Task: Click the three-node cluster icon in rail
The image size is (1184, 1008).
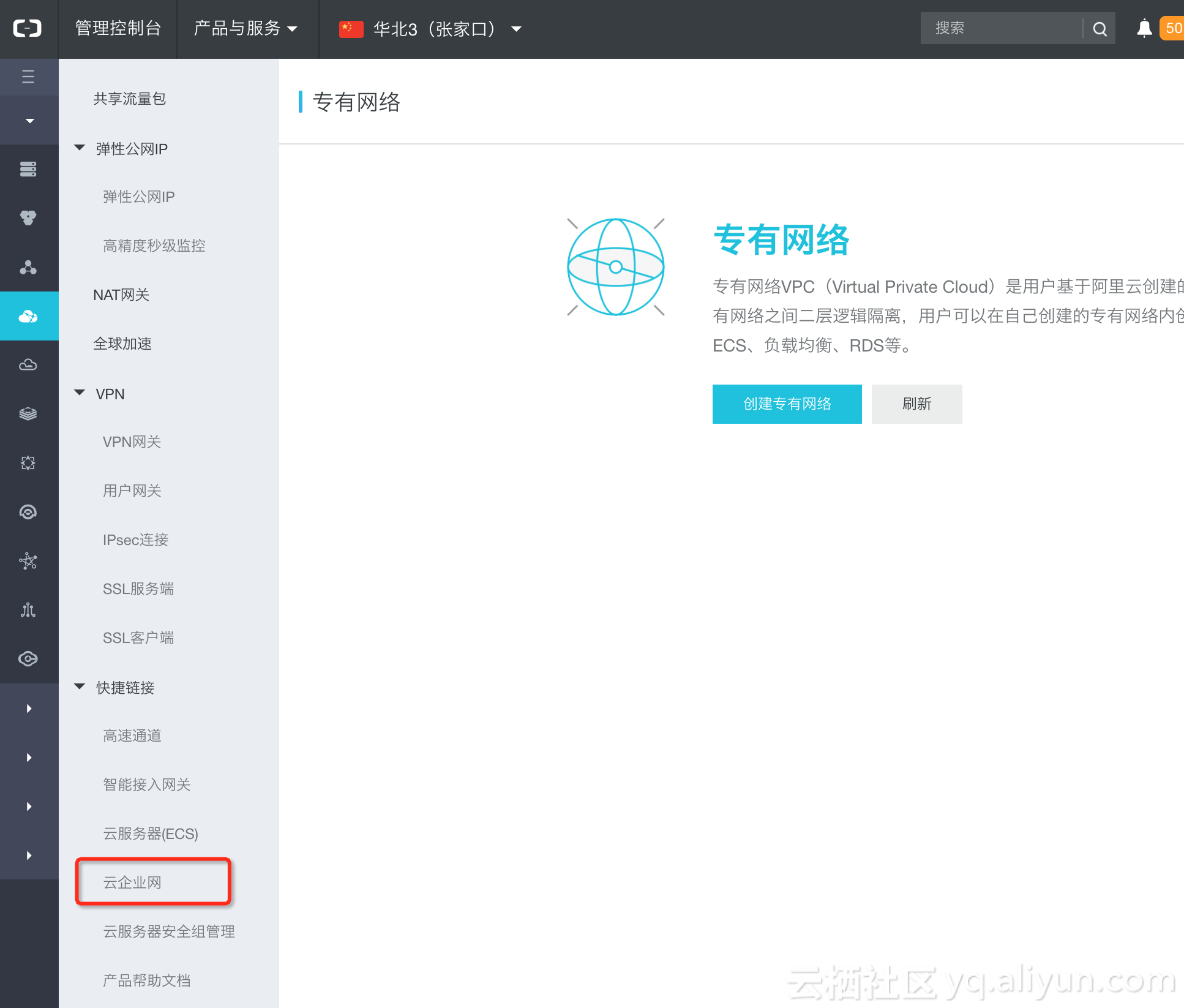Action: (x=28, y=267)
